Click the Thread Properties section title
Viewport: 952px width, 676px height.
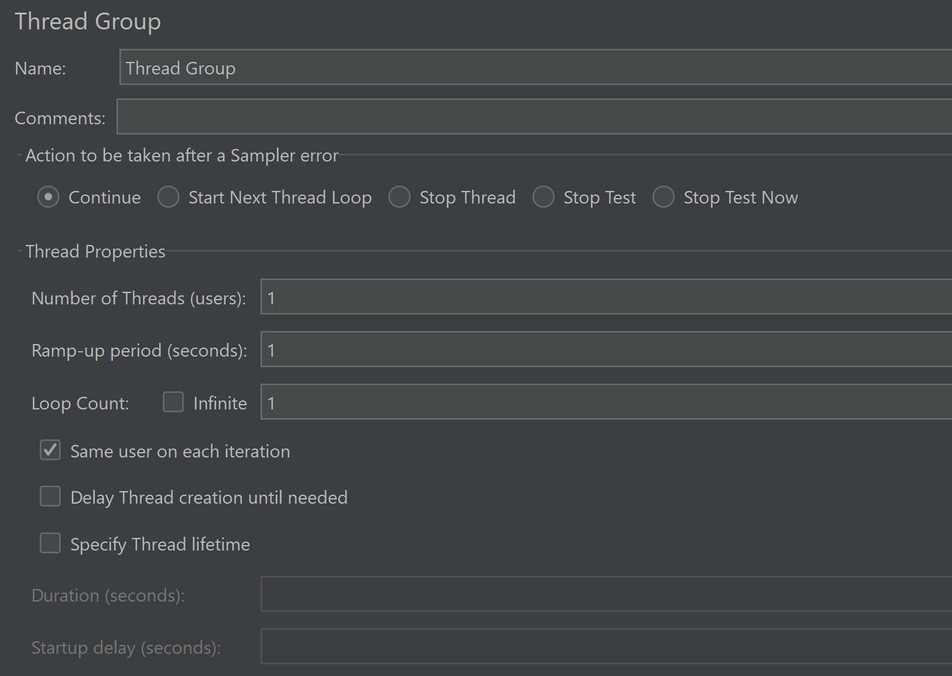pyautogui.click(x=95, y=251)
